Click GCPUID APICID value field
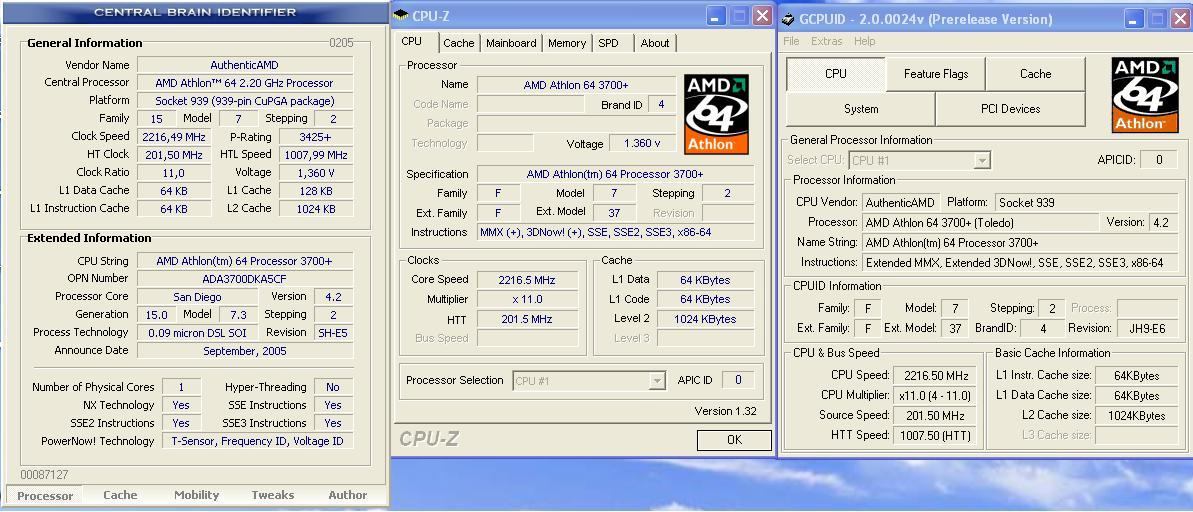Viewport: 1193px width, 512px height. coord(1159,160)
